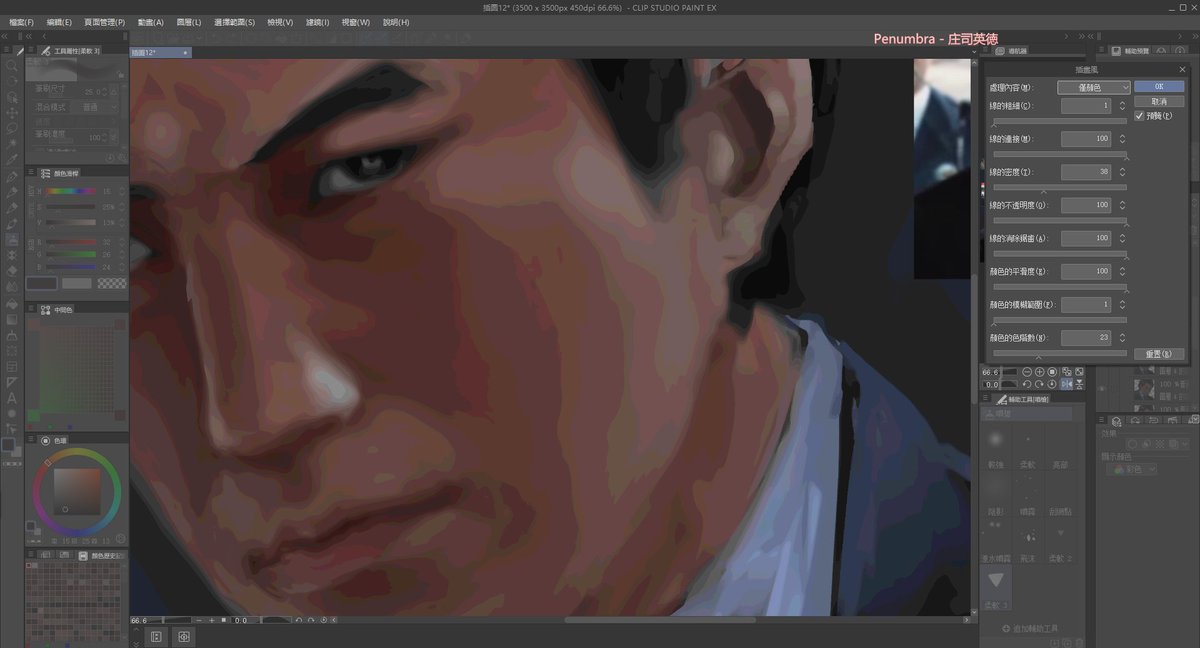1200x648 pixels.
Task: Select the eraser tool
Action: [x=12, y=270]
